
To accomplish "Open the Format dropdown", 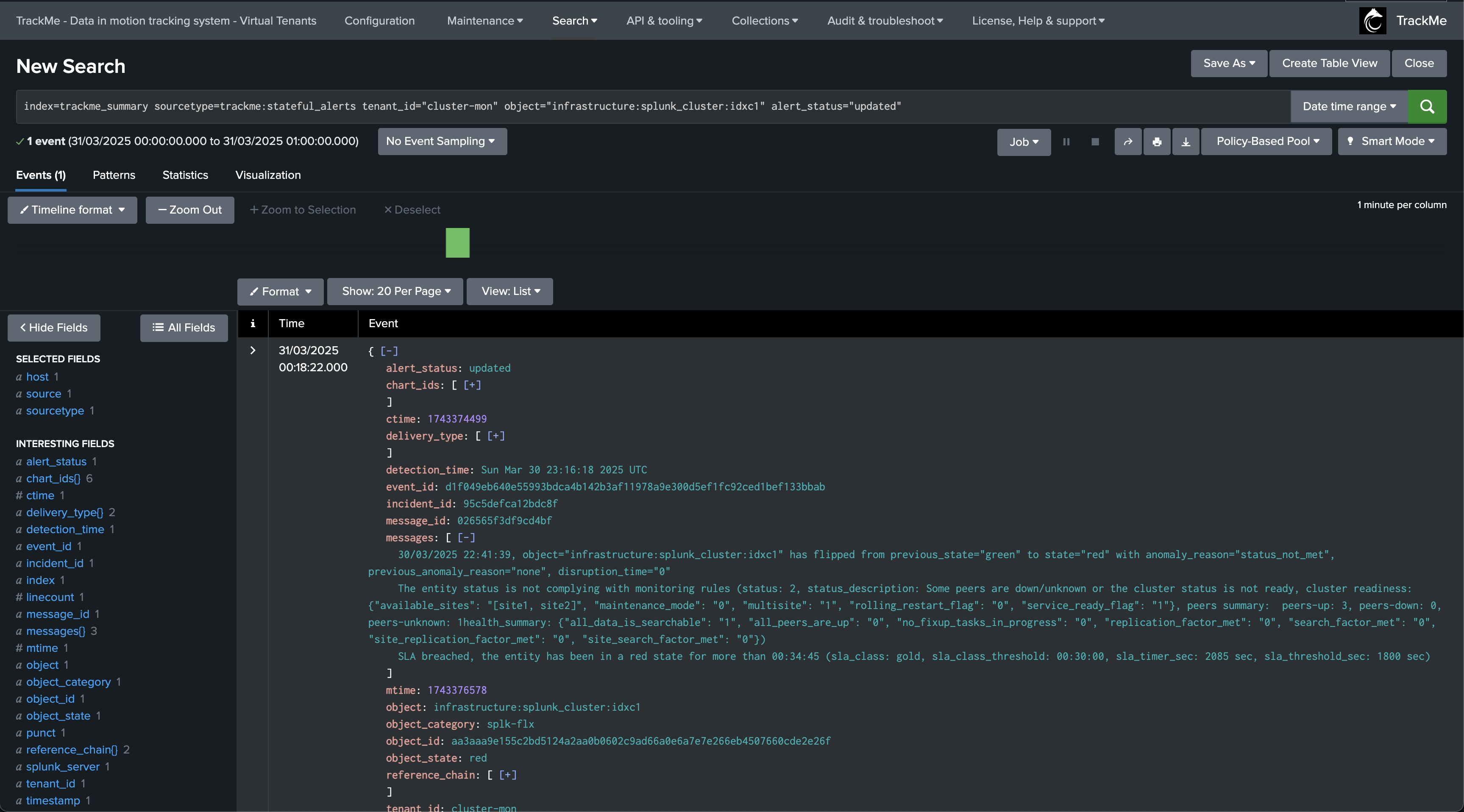I will tap(280, 292).
